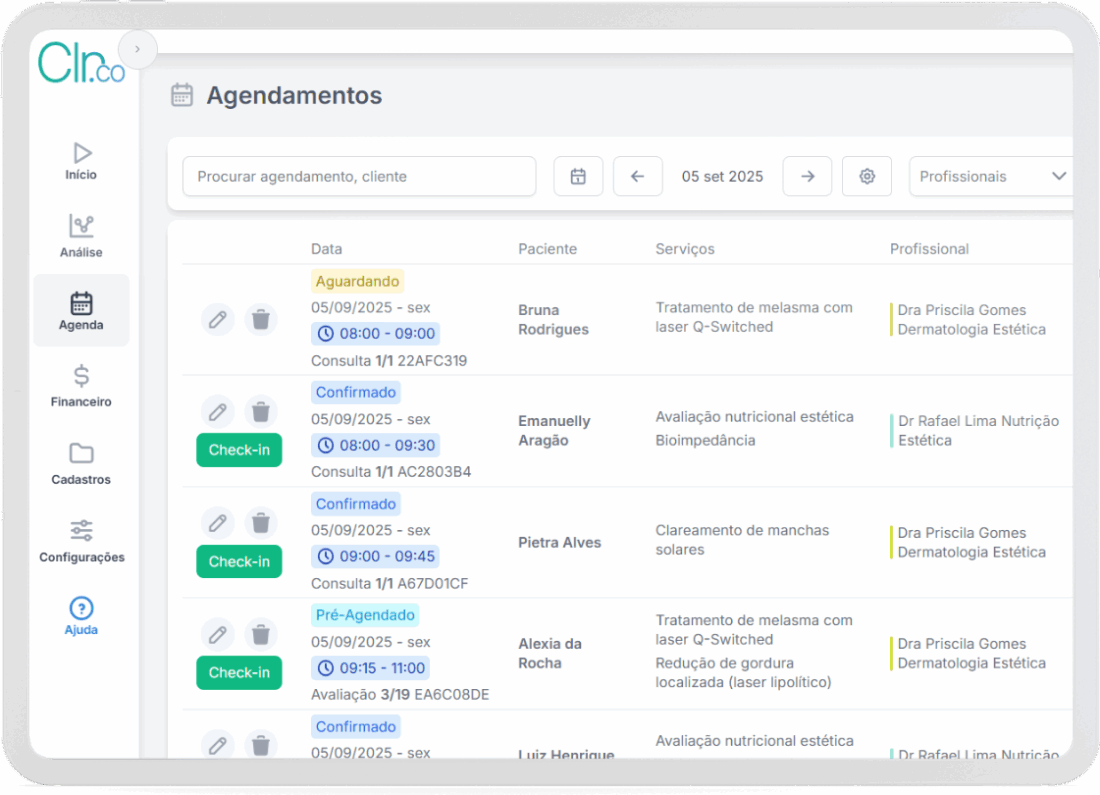Click the pencil edit icon for Bruna Rodrigues

(217, 320)
